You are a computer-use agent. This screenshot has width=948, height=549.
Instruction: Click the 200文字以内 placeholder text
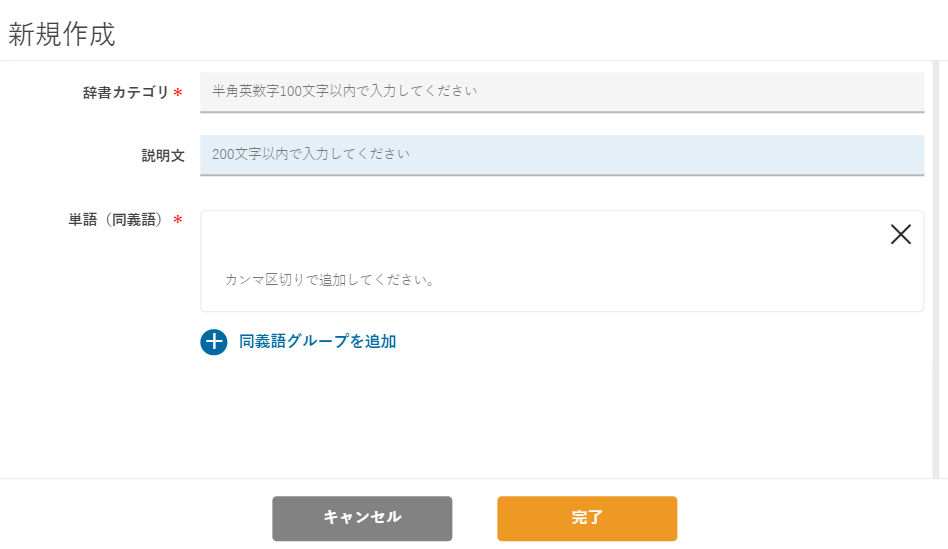coord(311,154)
